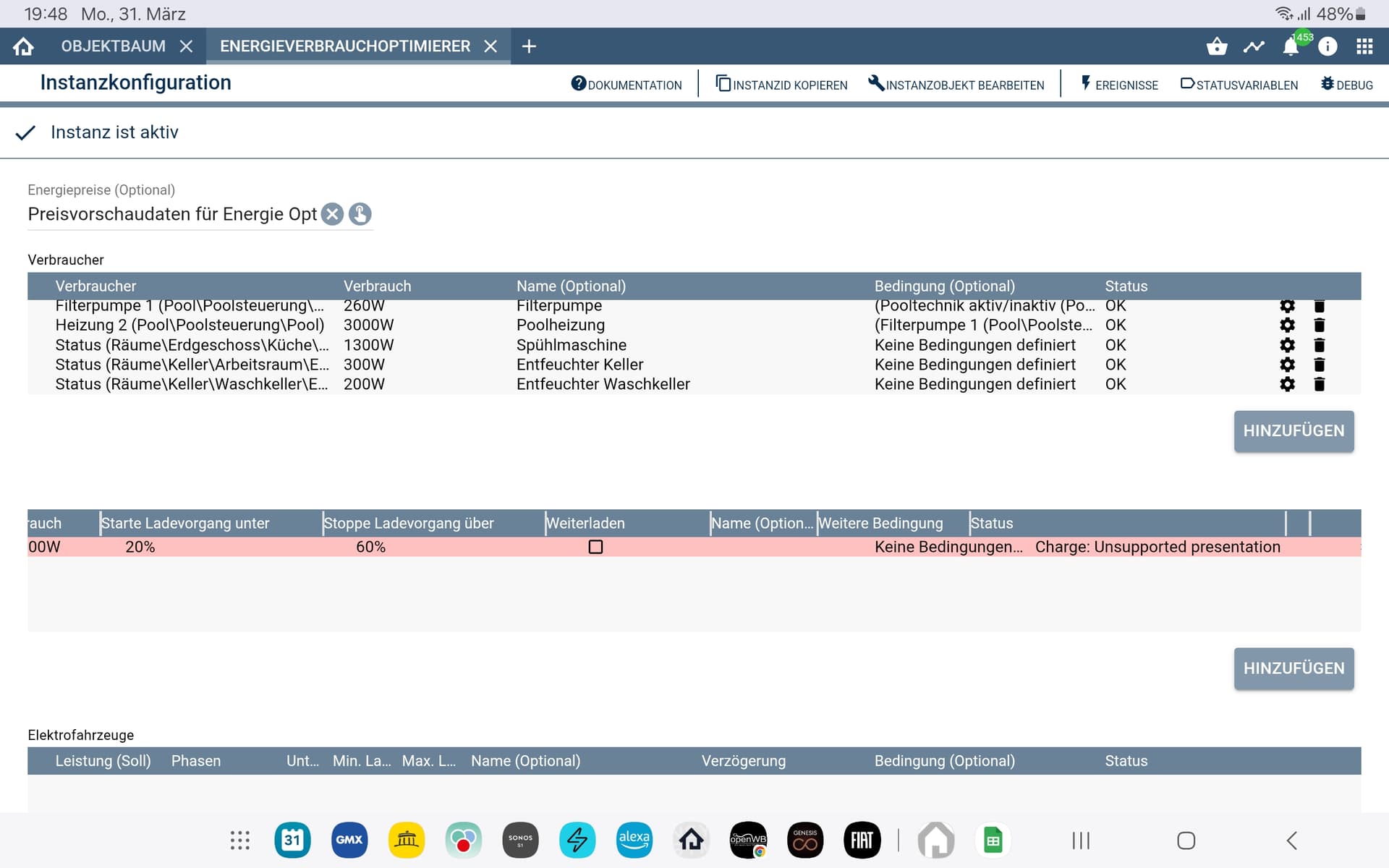Viewport: 1389px width, 868px height.
Task: Add a new tab with the plus icon
Action: tap(529, 46)
